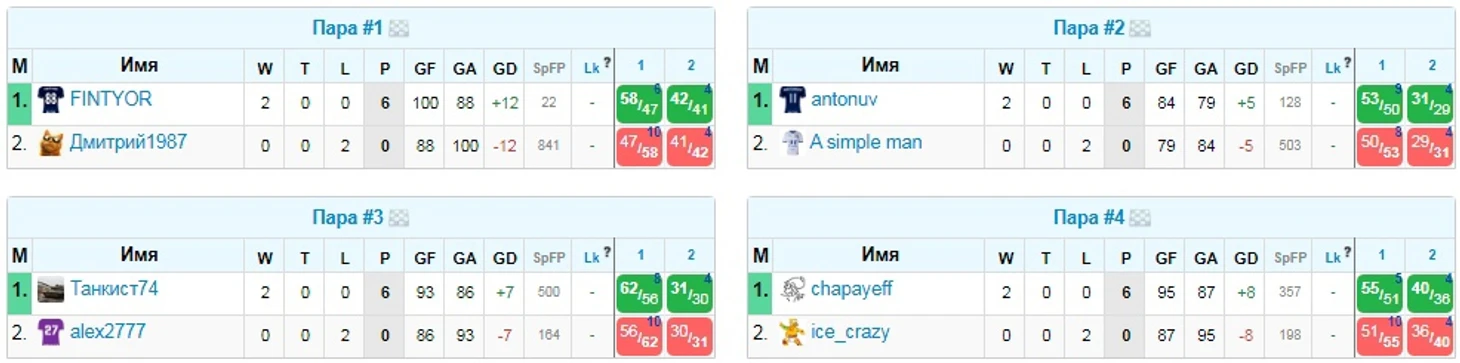
Task: Click Дмитрий1987's cat avatar icon
Action: 51,143
